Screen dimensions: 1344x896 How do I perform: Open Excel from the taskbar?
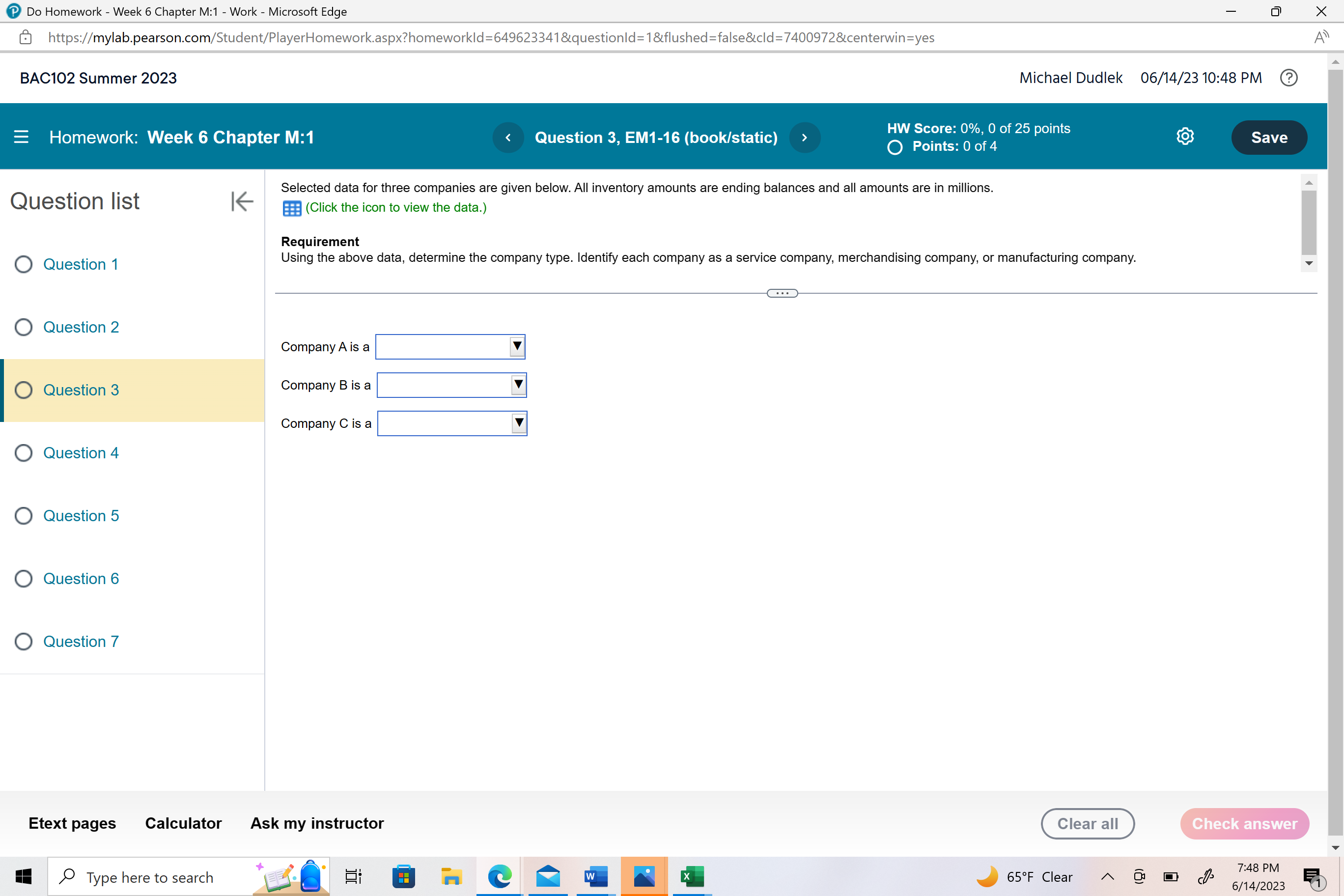click(x=692, y=876)
